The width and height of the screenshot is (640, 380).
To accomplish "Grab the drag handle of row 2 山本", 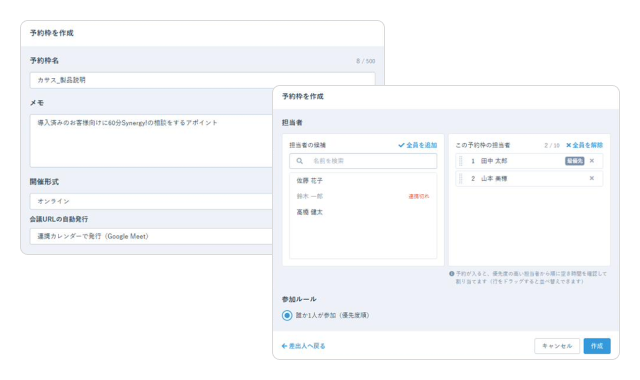I will pyautogui.click(x=461, y=178).
